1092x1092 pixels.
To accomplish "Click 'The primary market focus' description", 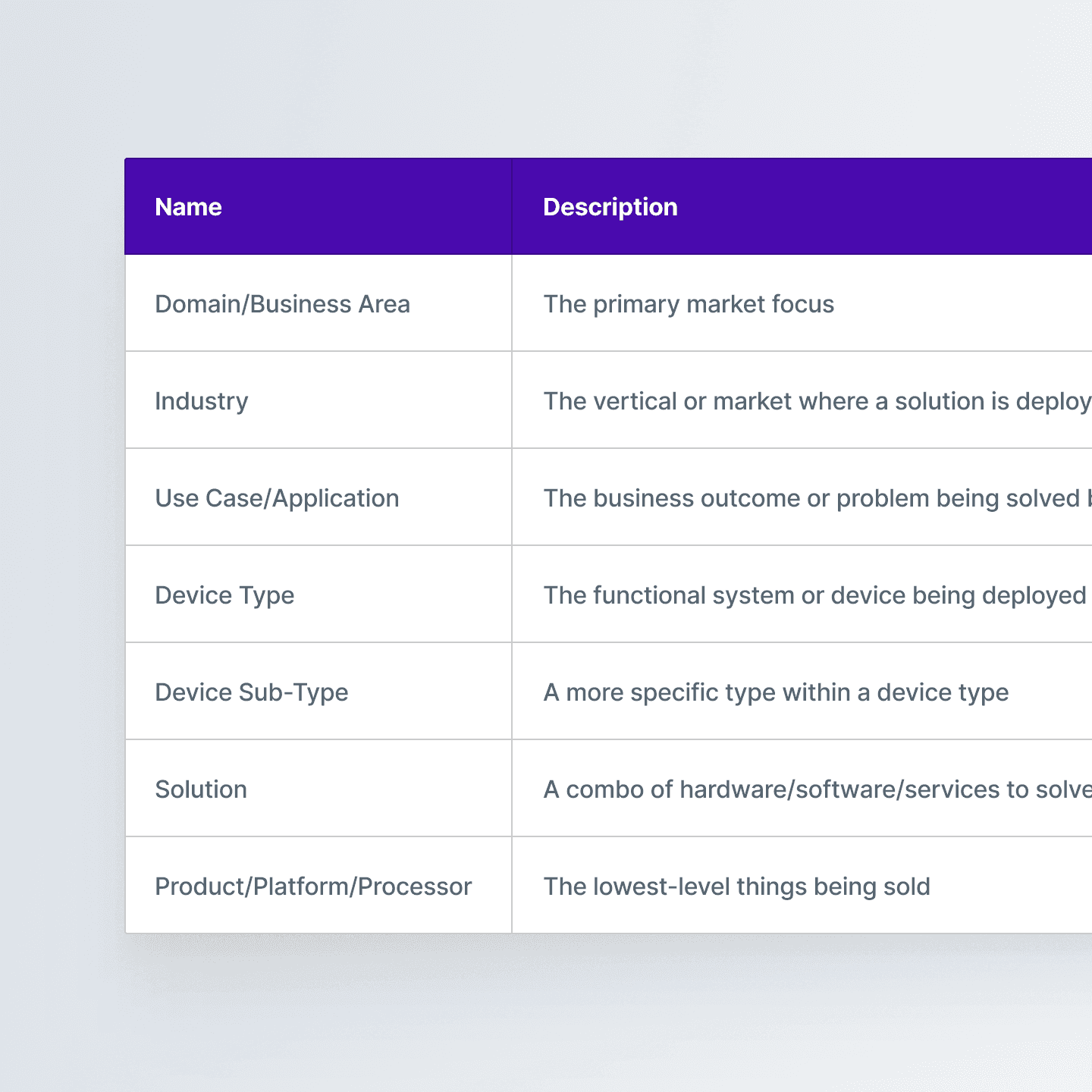I will point(689,304).
